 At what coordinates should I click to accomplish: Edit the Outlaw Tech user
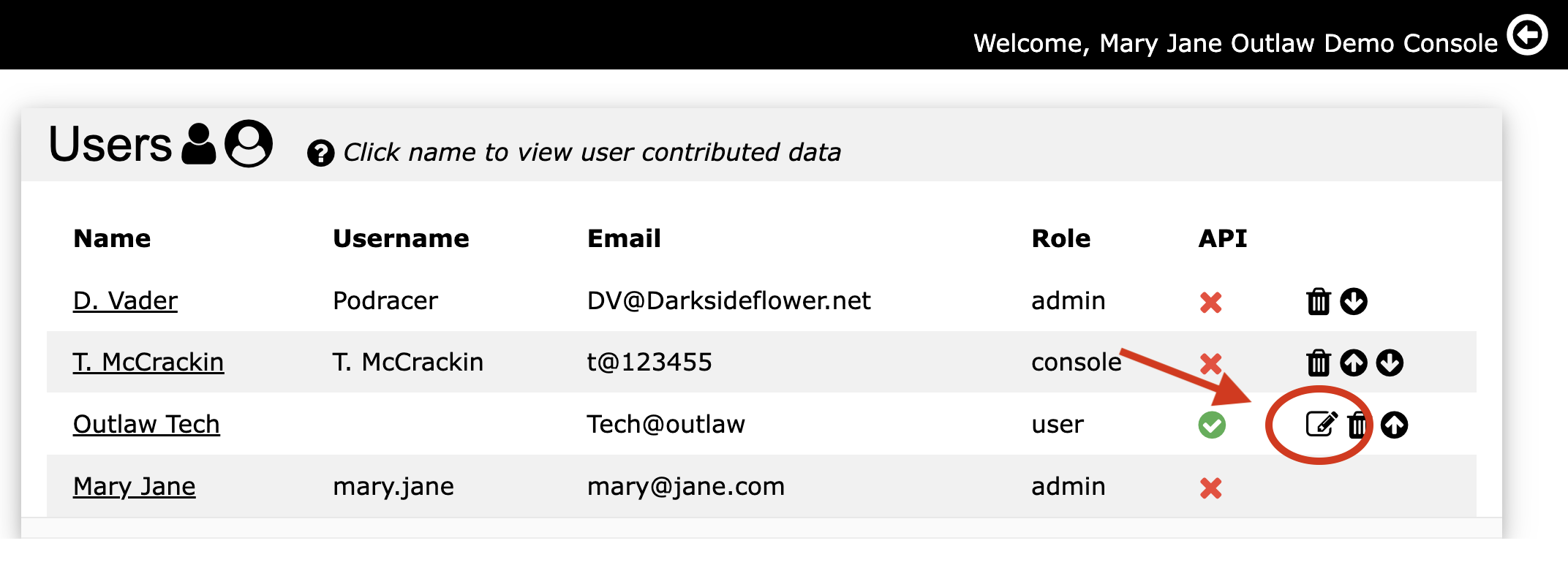(x=1322, y=424)
